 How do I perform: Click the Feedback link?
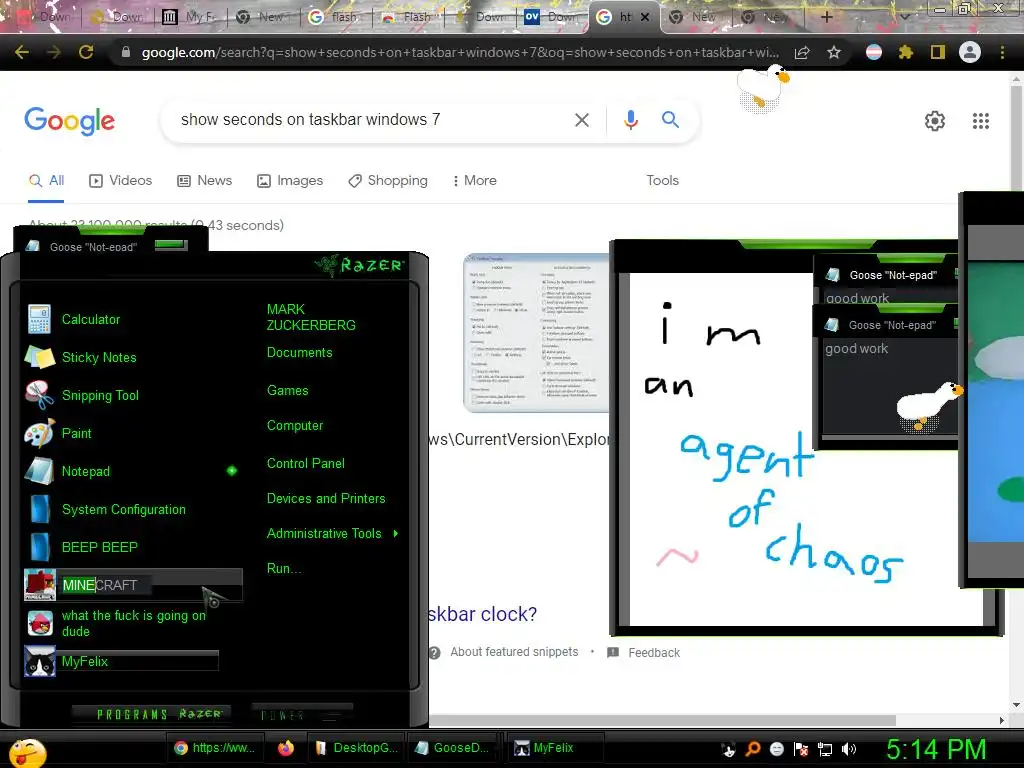[644, 652]
